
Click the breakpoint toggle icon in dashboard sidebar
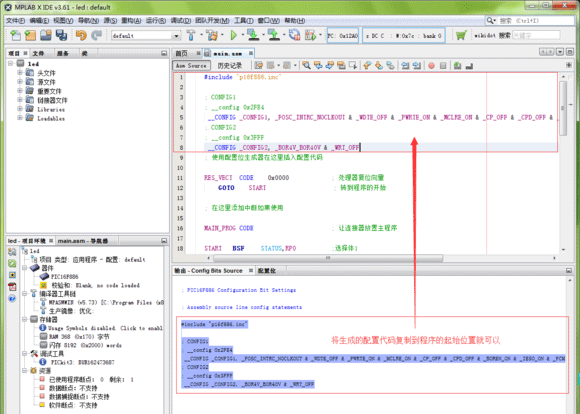point(12,275)
